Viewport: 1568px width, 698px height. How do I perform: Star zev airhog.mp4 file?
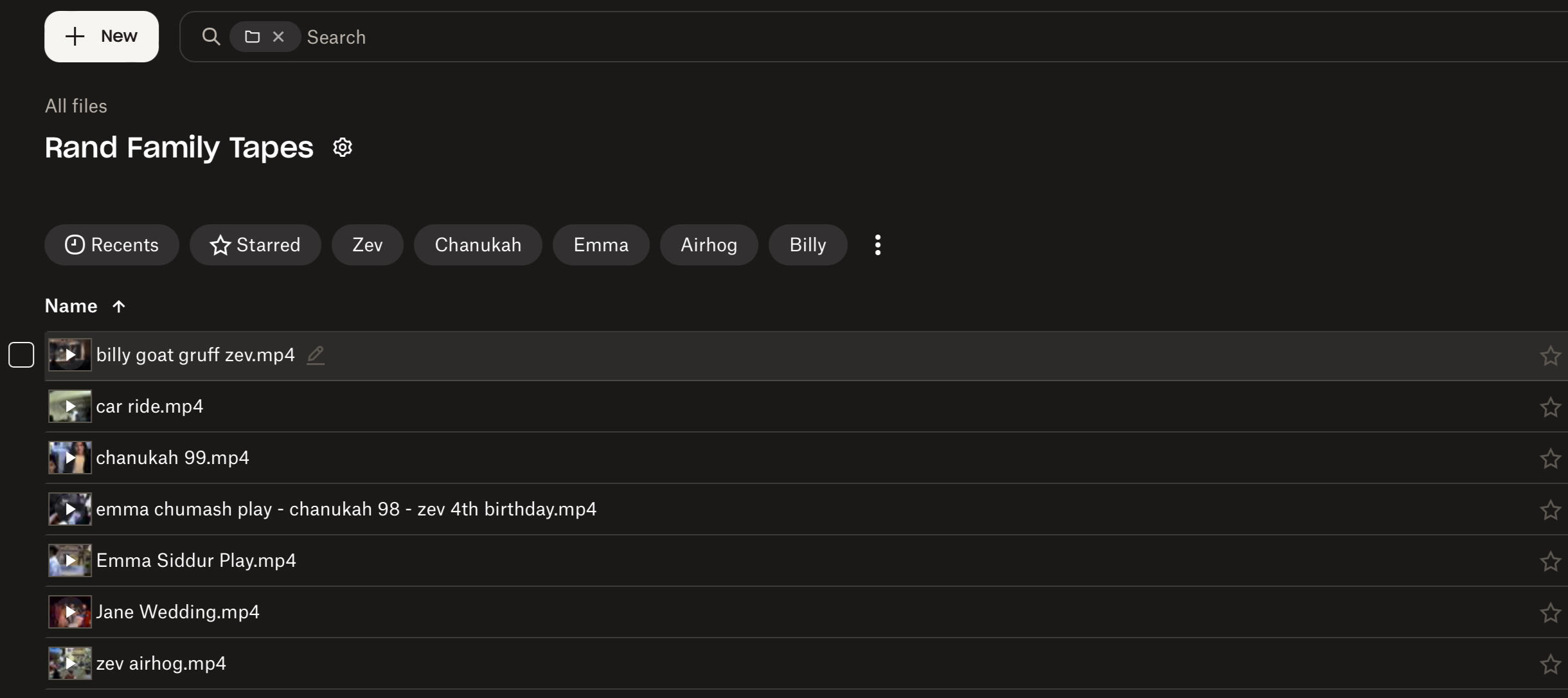coord(1550,664)
